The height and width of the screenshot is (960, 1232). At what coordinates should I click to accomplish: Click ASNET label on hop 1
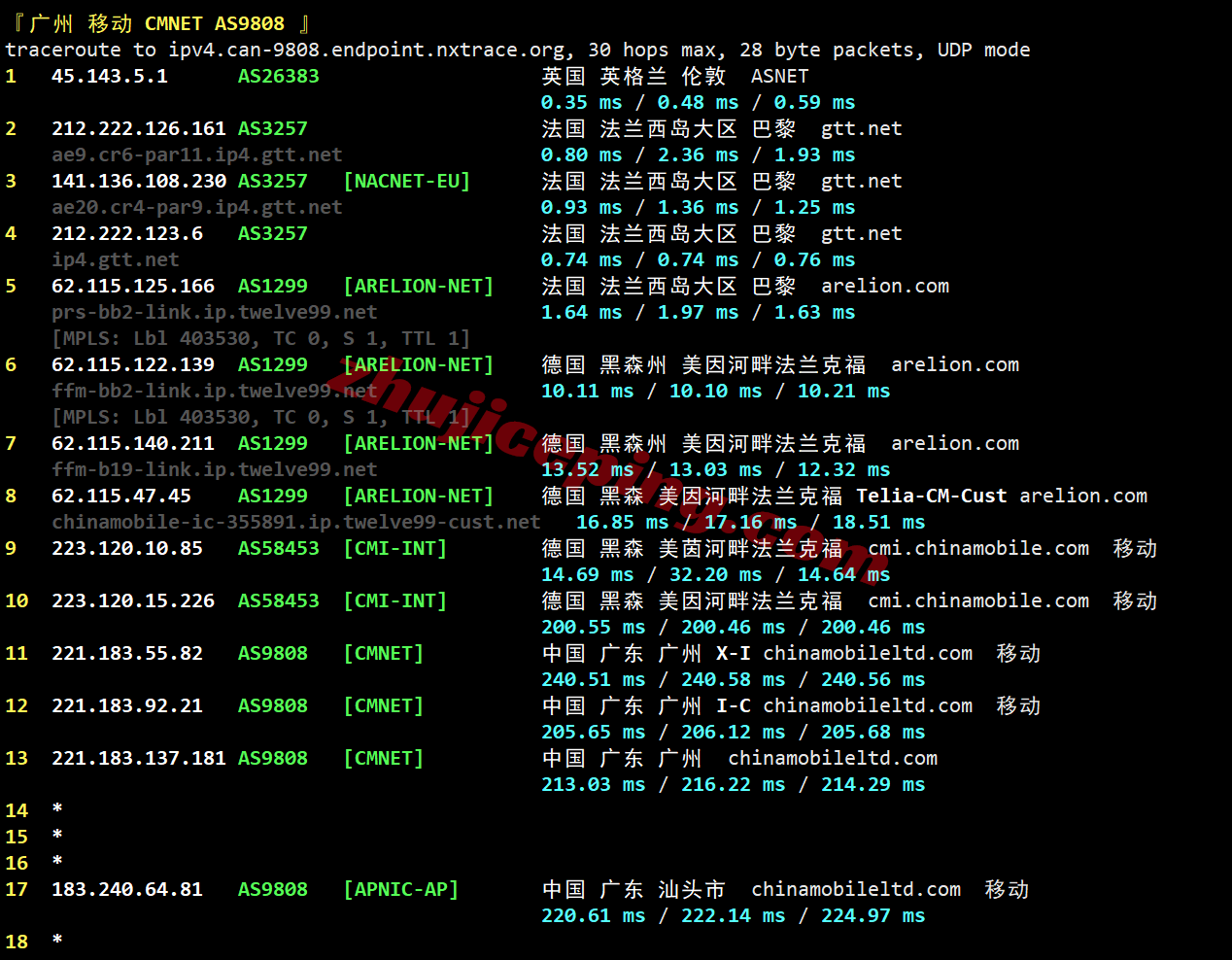(x=780, y=76)
